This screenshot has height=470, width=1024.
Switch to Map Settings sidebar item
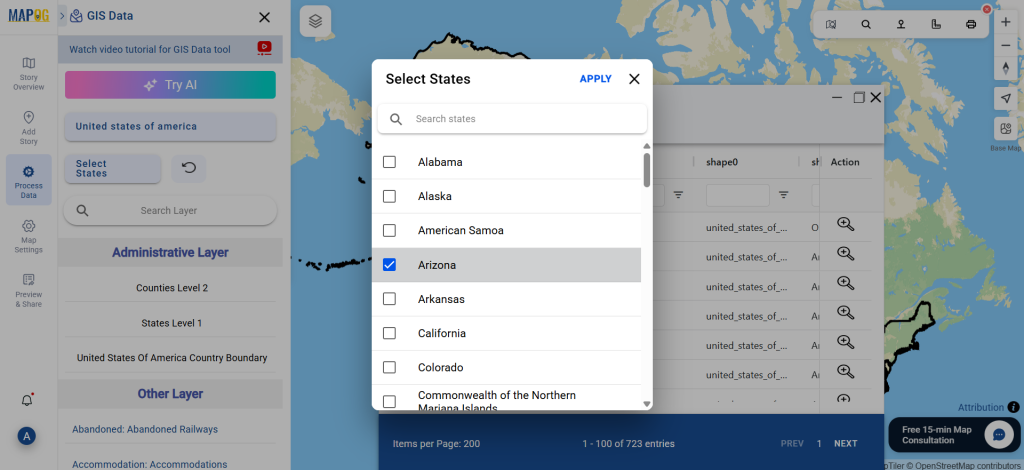[x=29, y=236]
